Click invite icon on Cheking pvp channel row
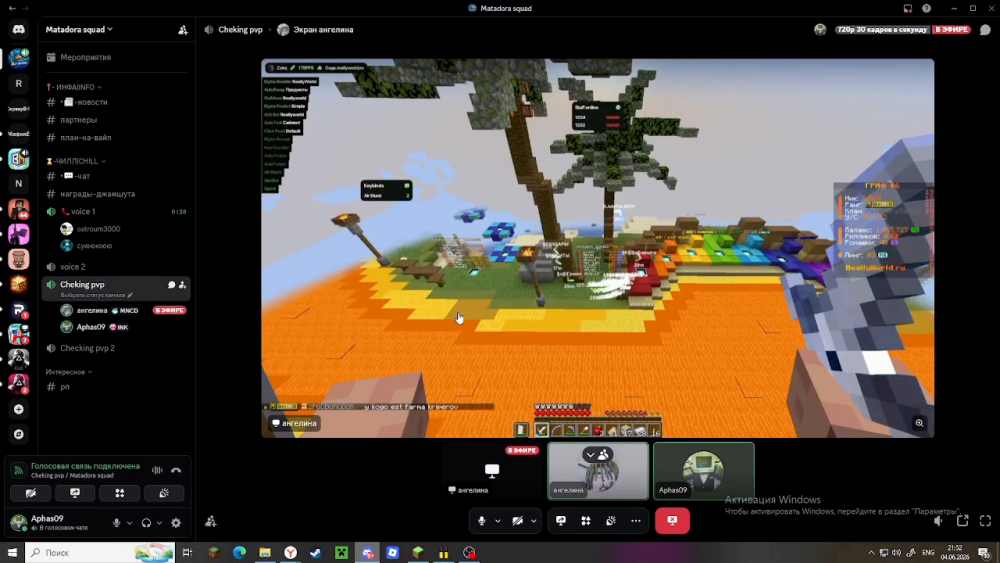The image size is (1000, 563). [182, 285]
